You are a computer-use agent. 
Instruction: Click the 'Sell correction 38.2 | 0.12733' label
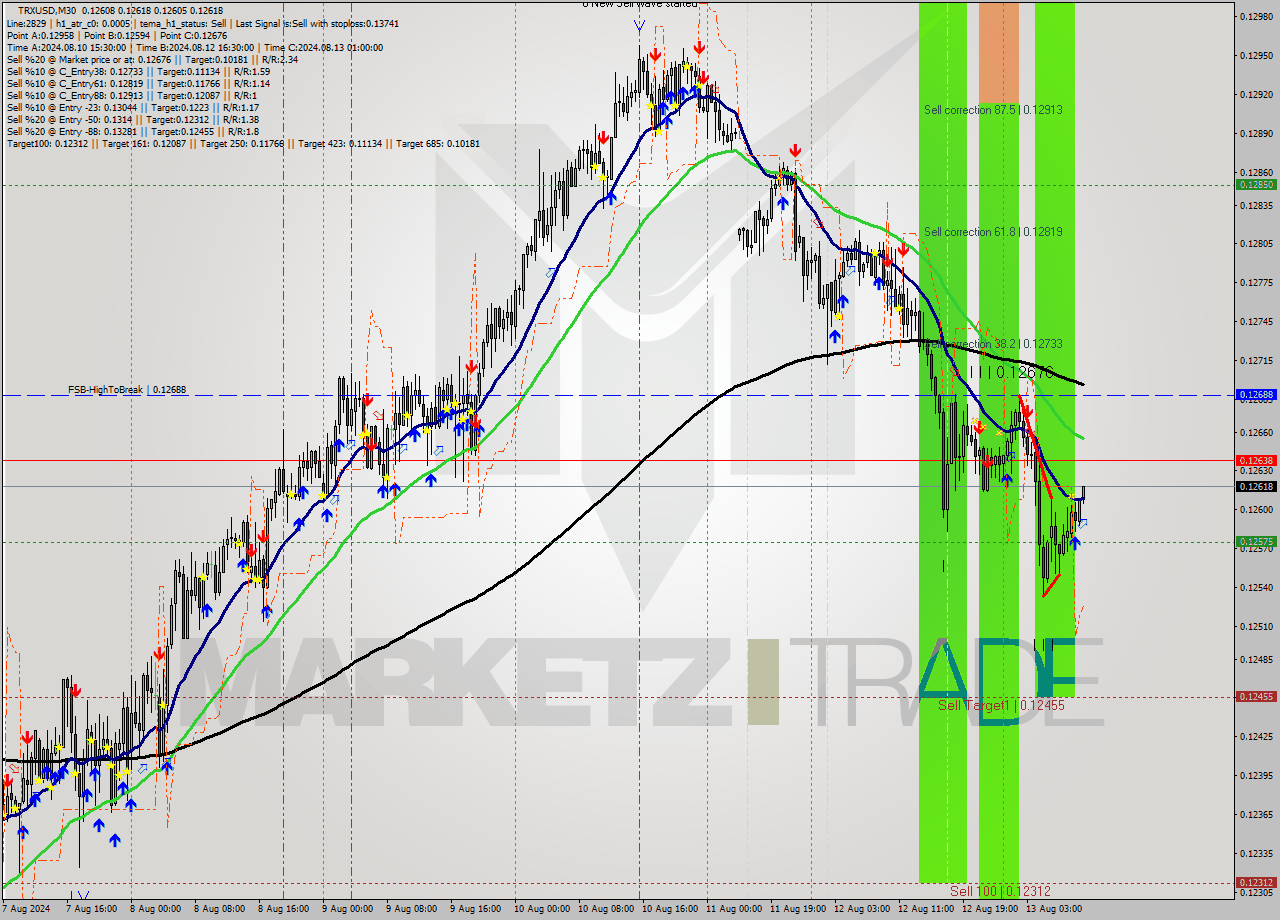click(x=993, y=344)
